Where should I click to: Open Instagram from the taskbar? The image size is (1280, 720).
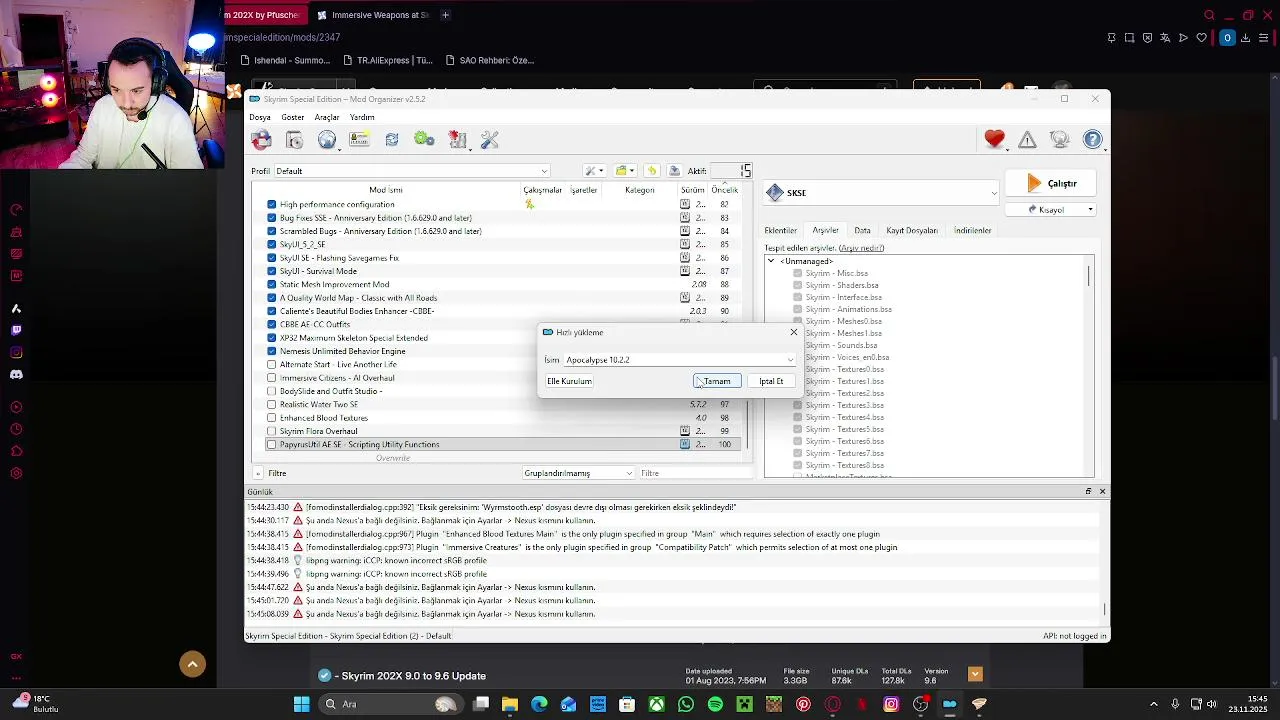click(x=891, y=704)
